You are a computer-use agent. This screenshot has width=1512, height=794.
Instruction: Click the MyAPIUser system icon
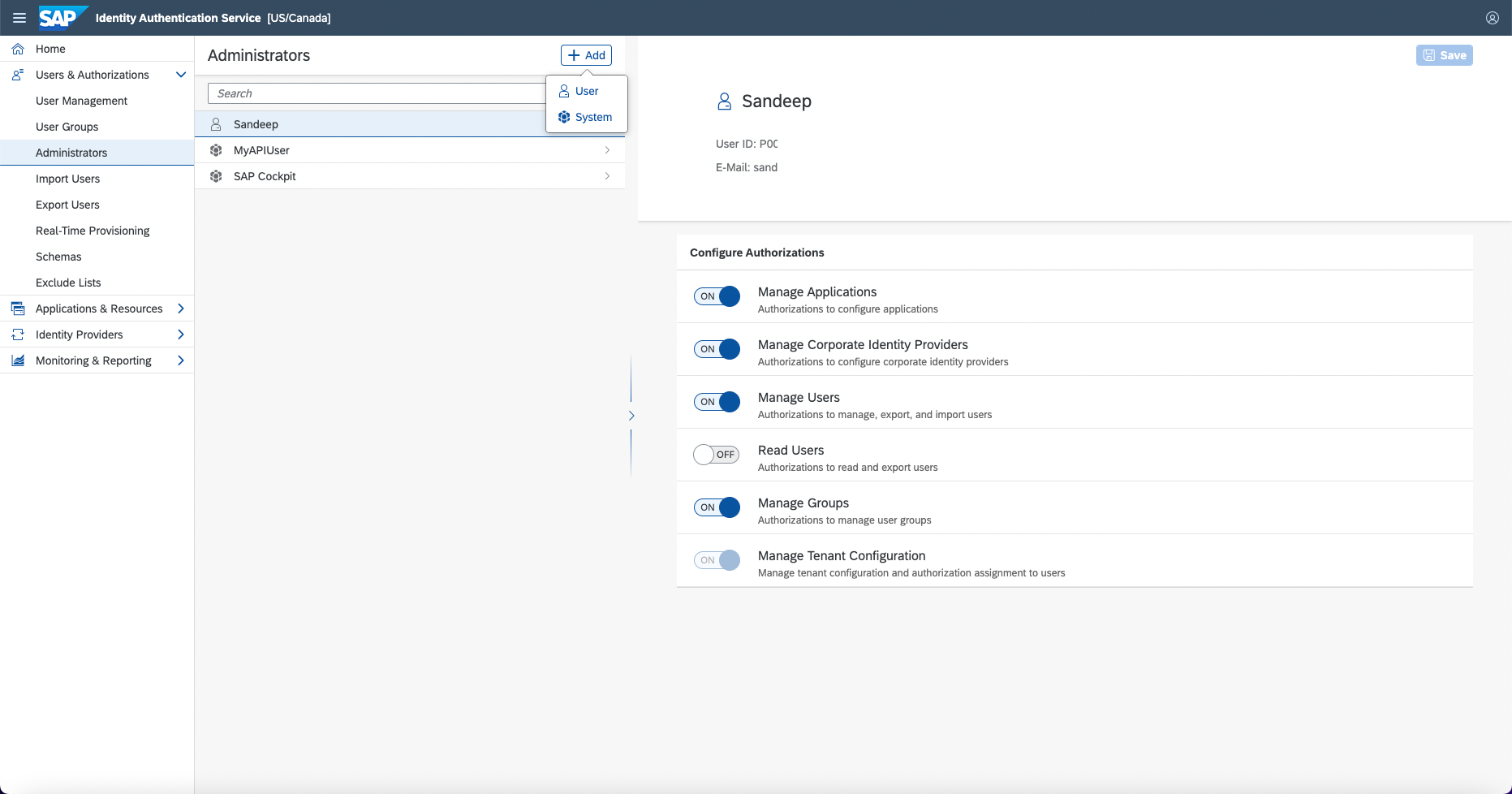click(x=216, y=150)
